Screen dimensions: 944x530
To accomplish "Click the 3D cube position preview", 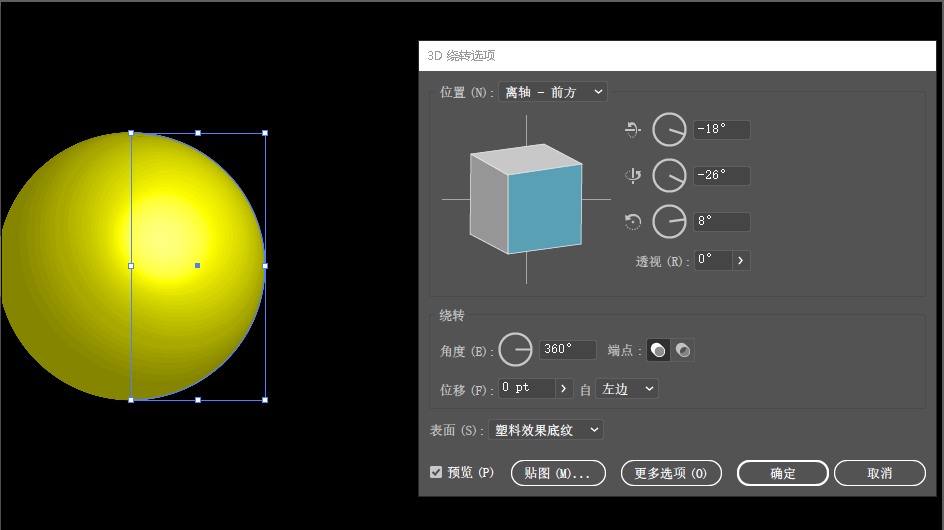I will tap(526, 199).
